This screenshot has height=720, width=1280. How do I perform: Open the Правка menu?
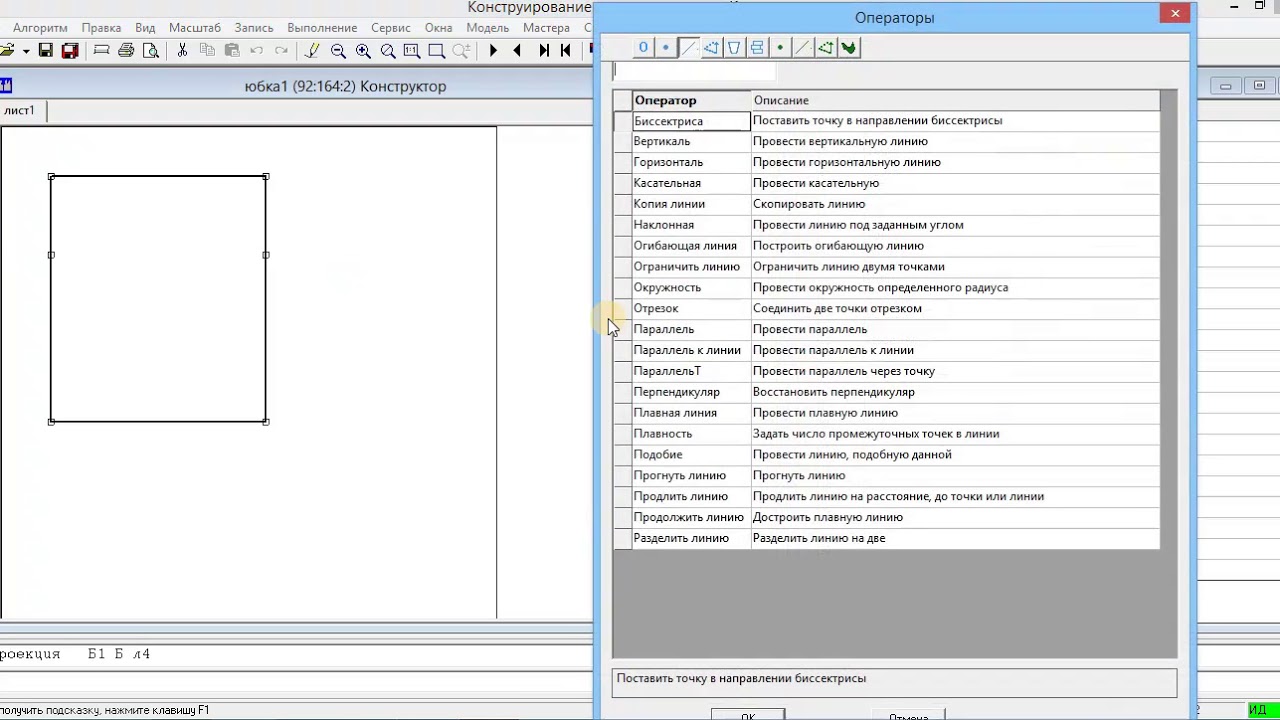(101, 28)
